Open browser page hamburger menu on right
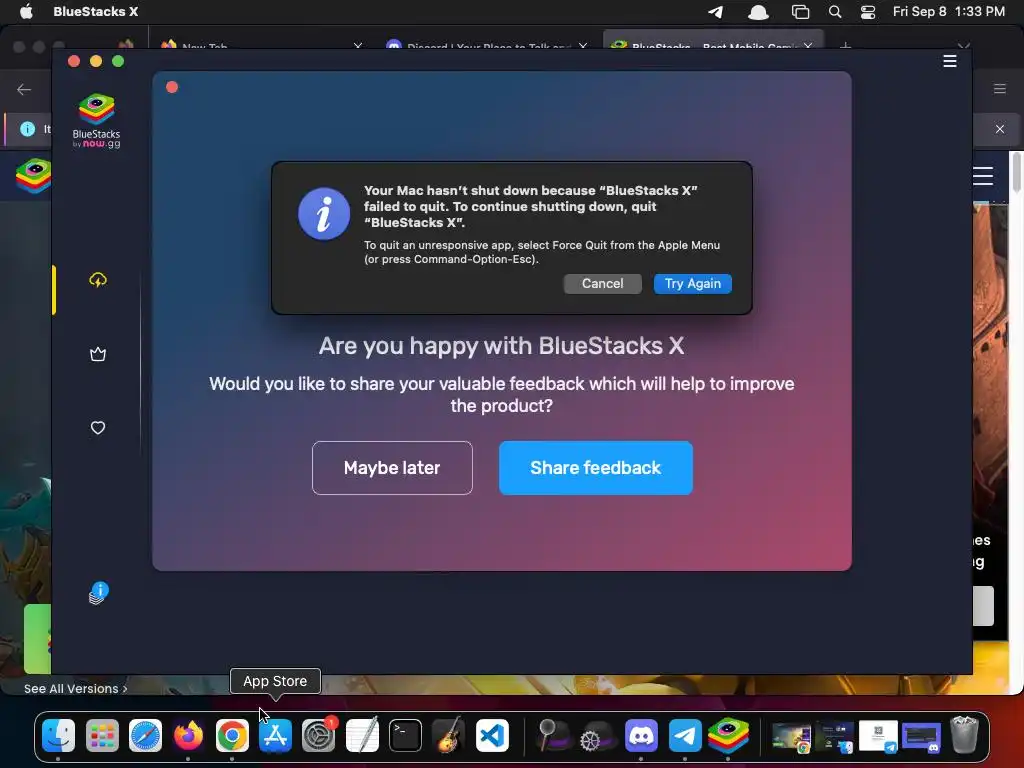Image resolution: width=1024 pixels, height=768 pixels. pos(983,176)
